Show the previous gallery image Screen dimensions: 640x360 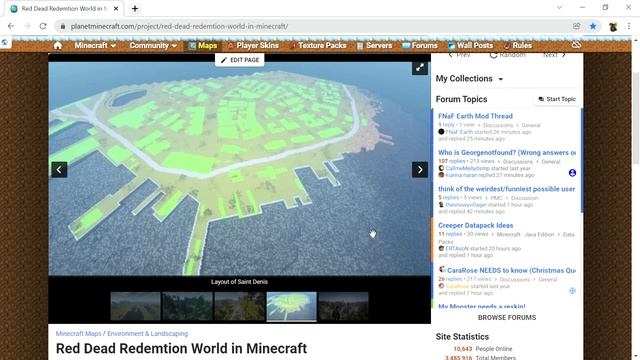pyautogui.click(x=59, y=169)
